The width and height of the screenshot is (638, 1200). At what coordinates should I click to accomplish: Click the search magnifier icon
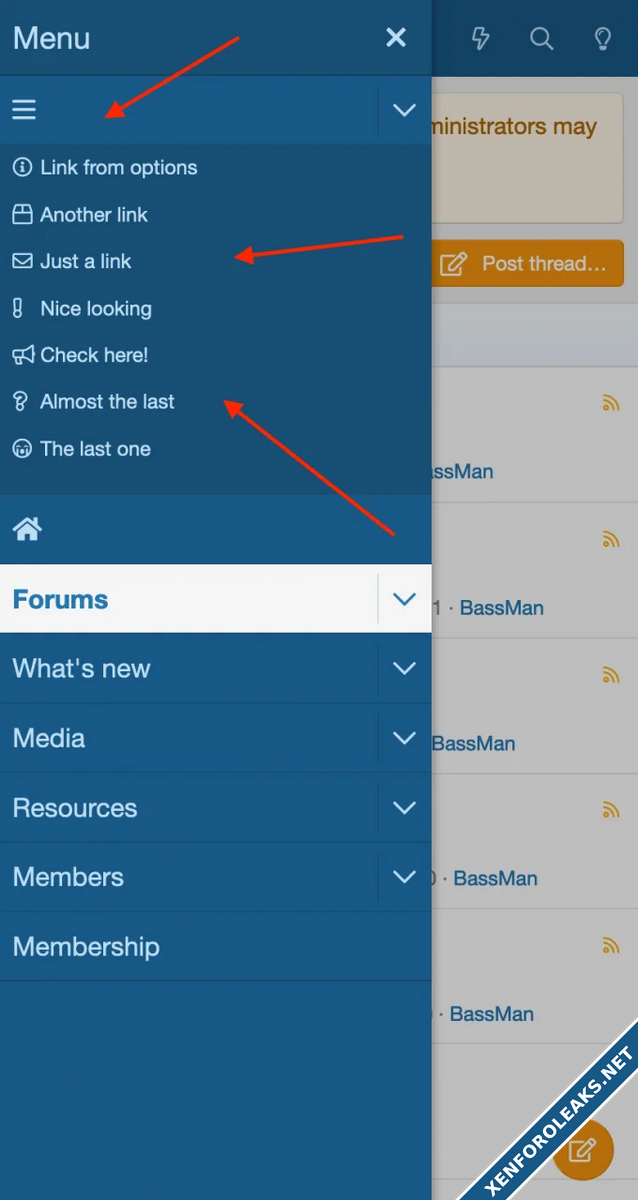point(541,39)
